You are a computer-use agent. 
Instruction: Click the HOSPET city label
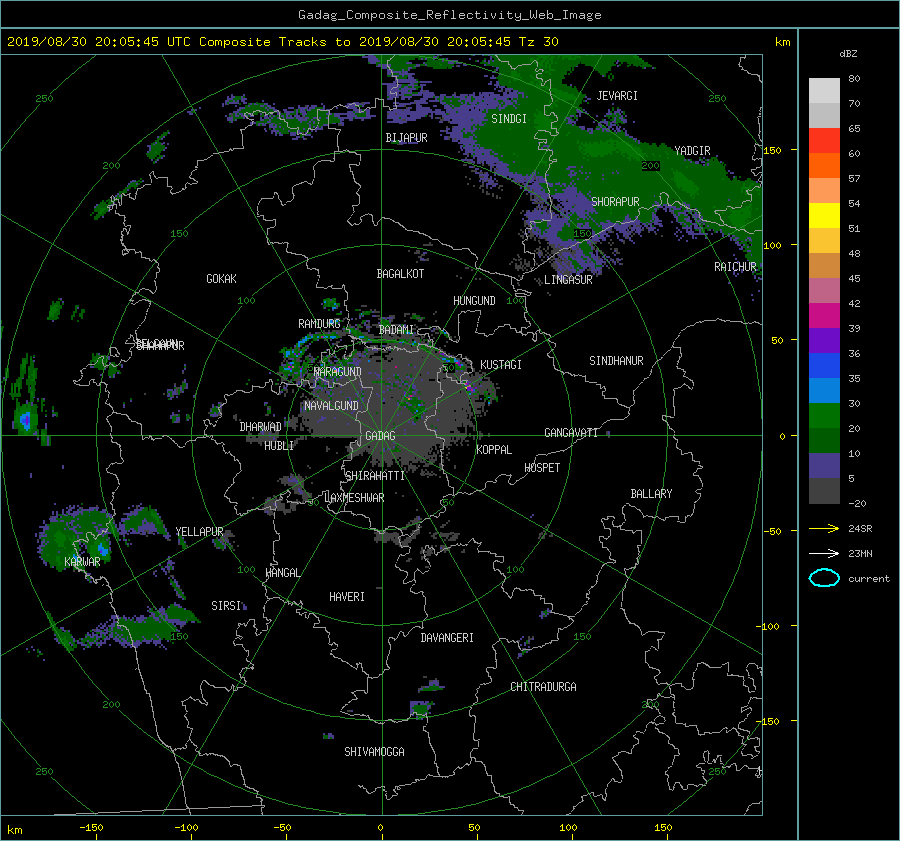(x=542, y=468)
